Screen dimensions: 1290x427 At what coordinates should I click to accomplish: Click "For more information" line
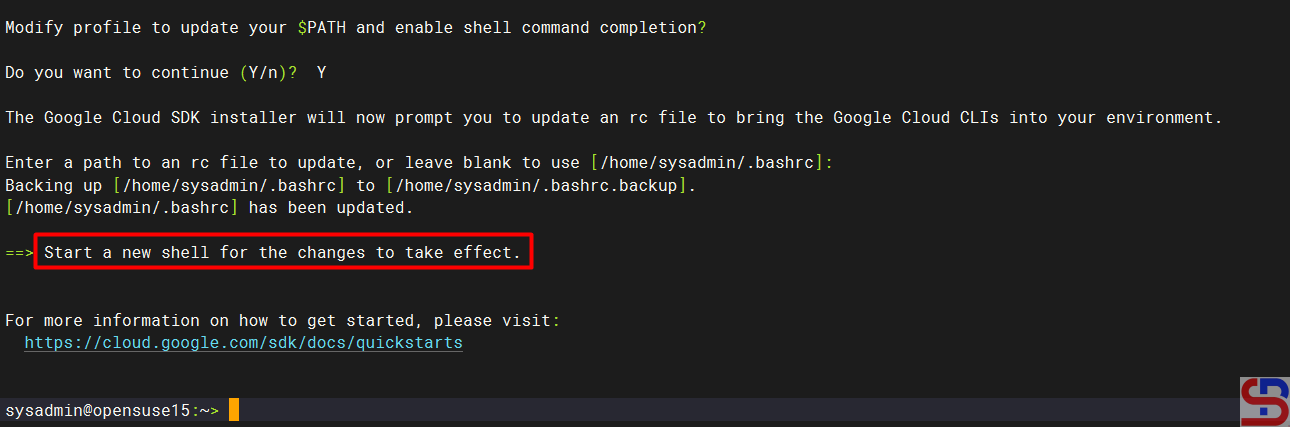[x=282, y=321]
